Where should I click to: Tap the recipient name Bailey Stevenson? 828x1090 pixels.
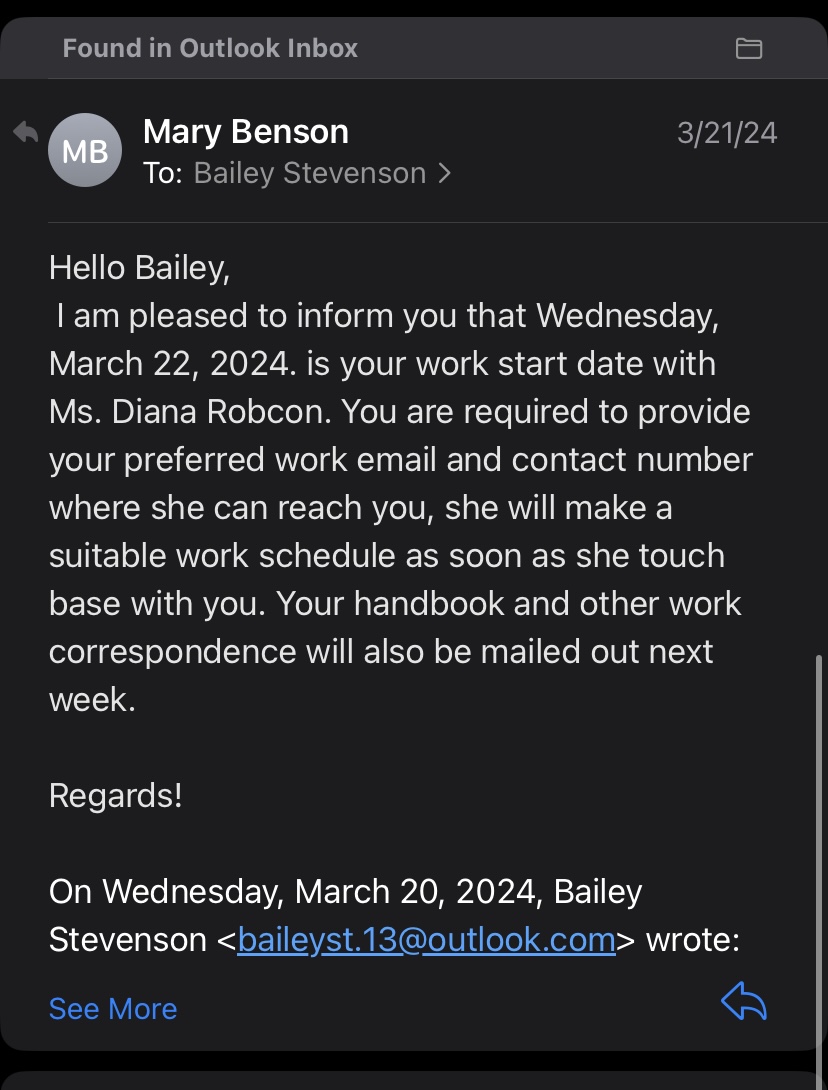(x=309, y=173)
